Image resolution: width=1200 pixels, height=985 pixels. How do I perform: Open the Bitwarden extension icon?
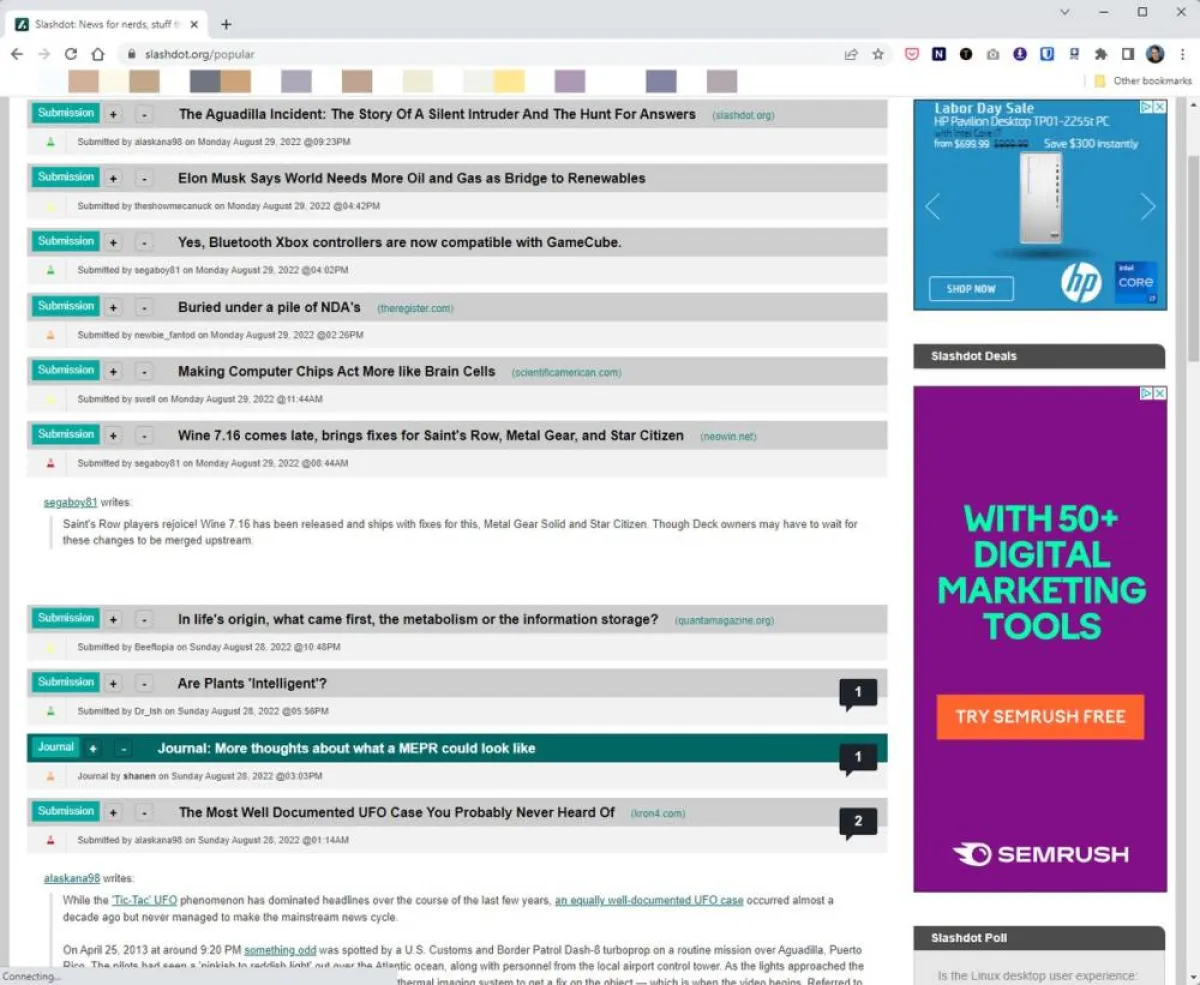pos(1046,54)
